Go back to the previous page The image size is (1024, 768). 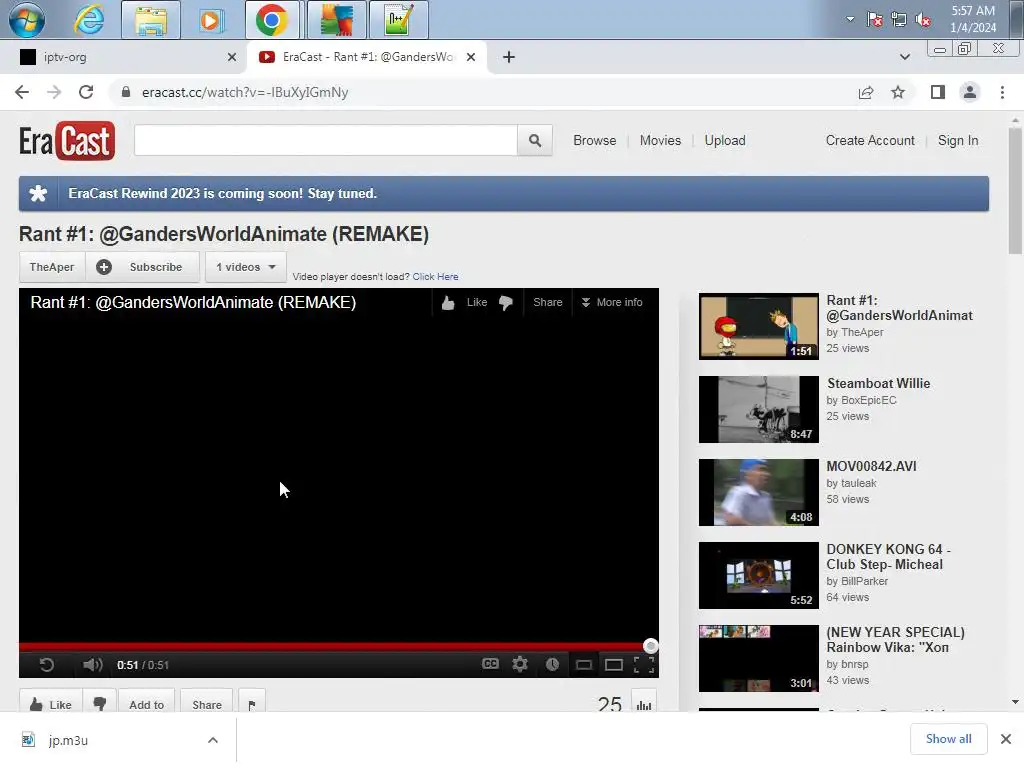tap(22, 92)
